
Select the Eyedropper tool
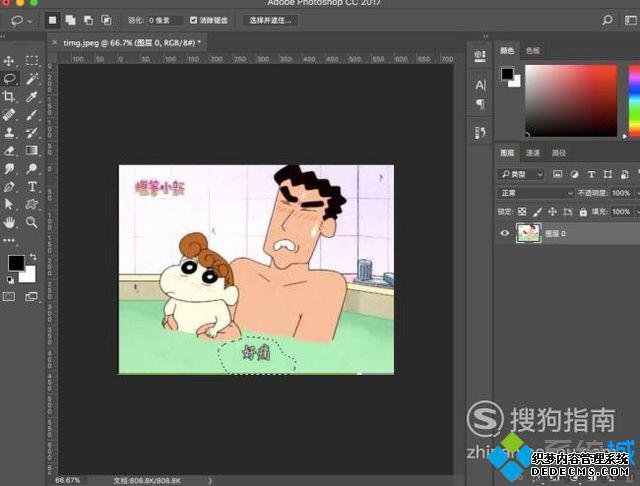[32, 97]
